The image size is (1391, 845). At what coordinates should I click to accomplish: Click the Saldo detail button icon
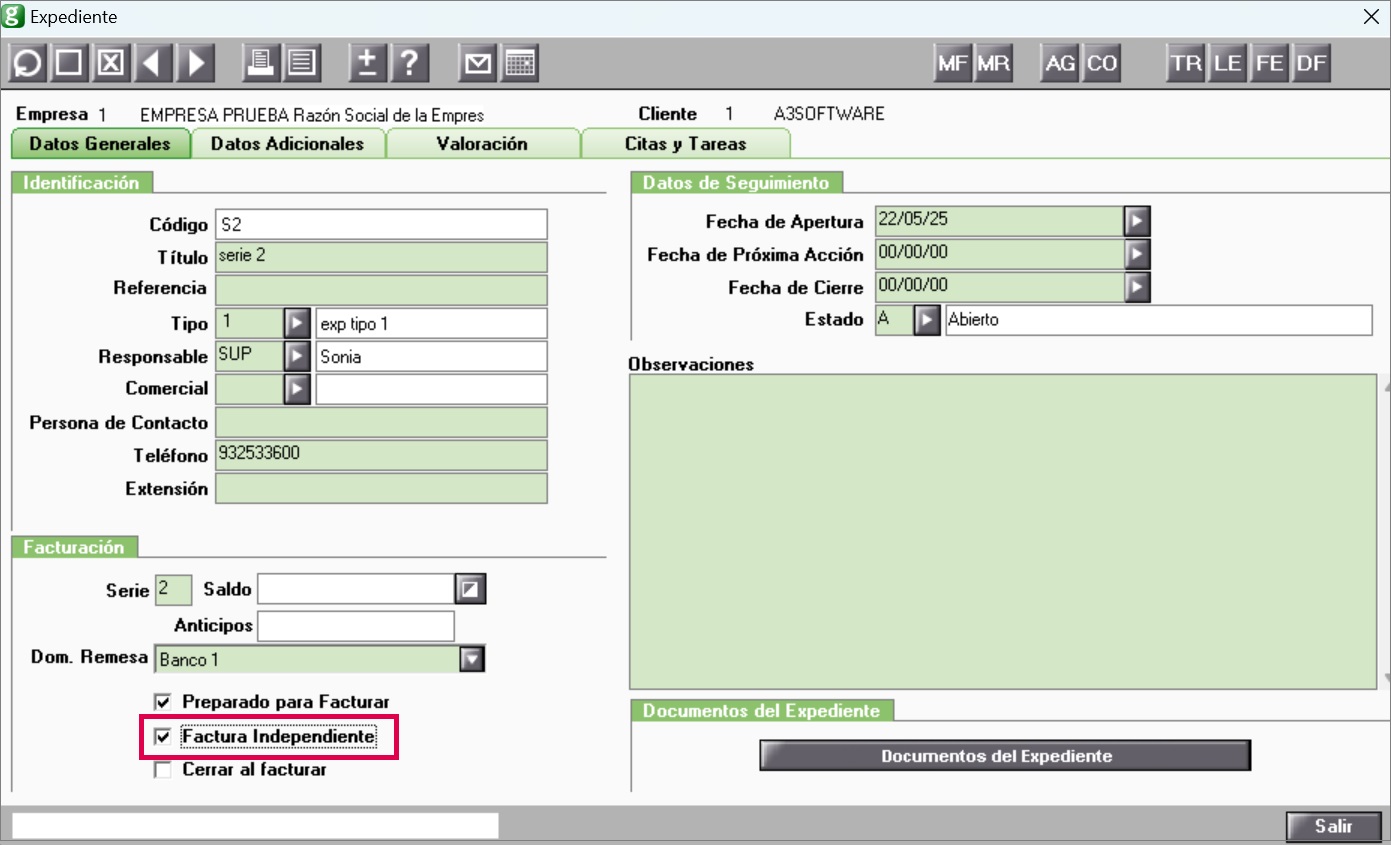471,590
